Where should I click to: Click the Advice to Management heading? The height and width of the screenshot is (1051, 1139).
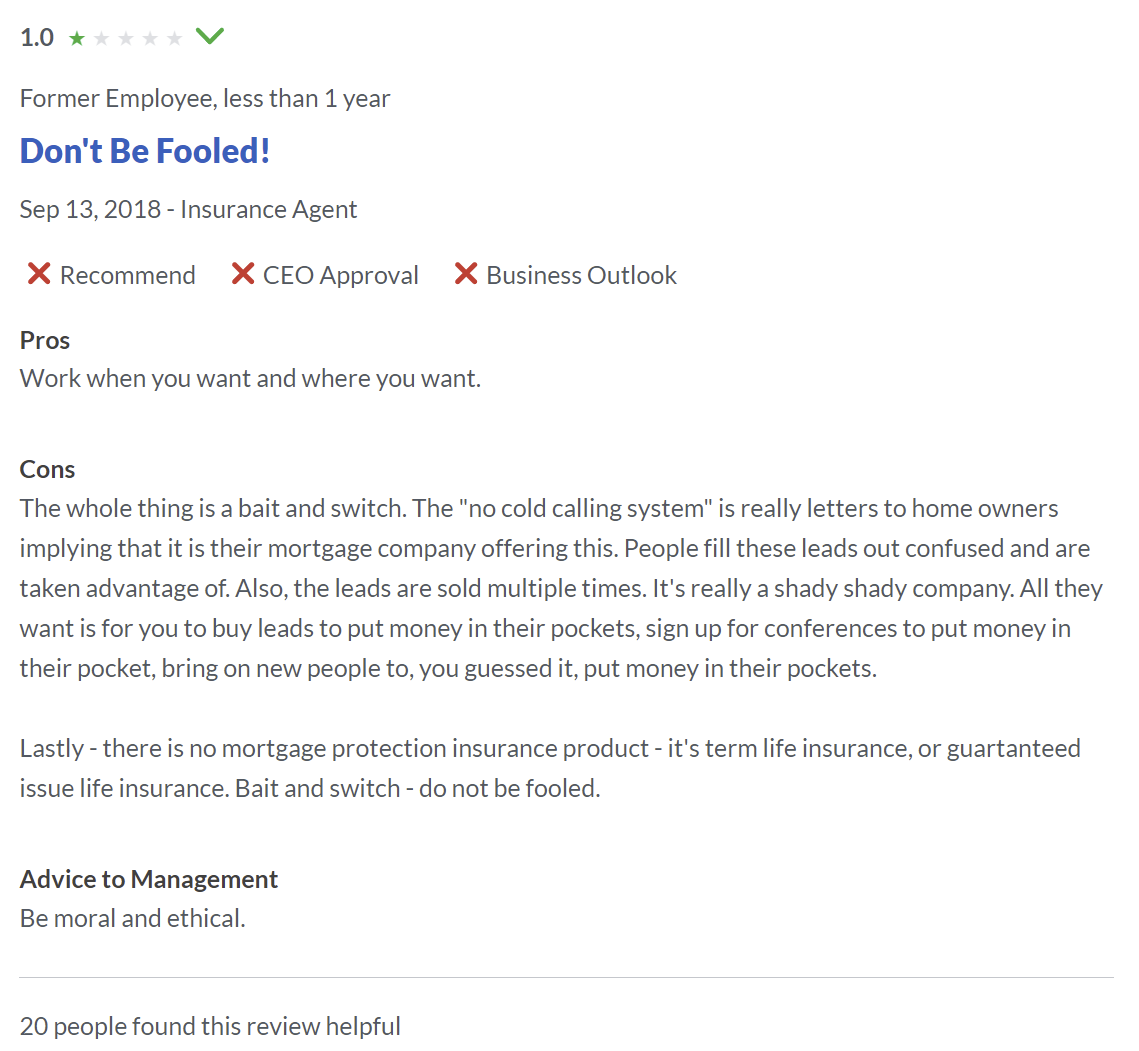148,879
